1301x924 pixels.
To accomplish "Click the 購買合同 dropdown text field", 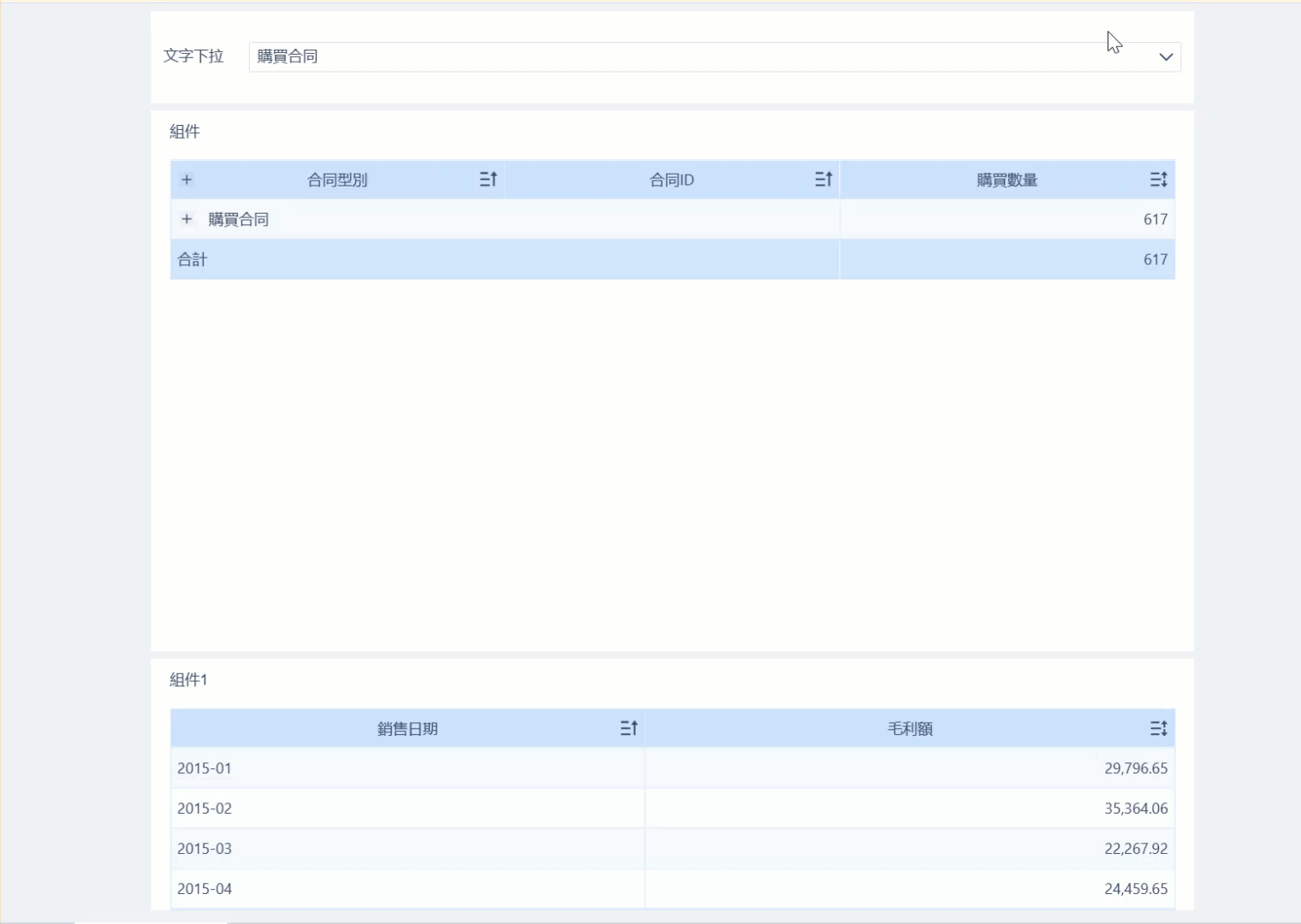I will tap(685, 57).
